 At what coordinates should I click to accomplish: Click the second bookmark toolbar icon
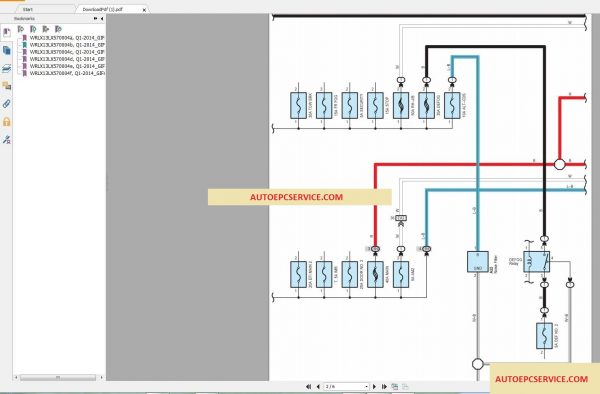coord(33,29)
